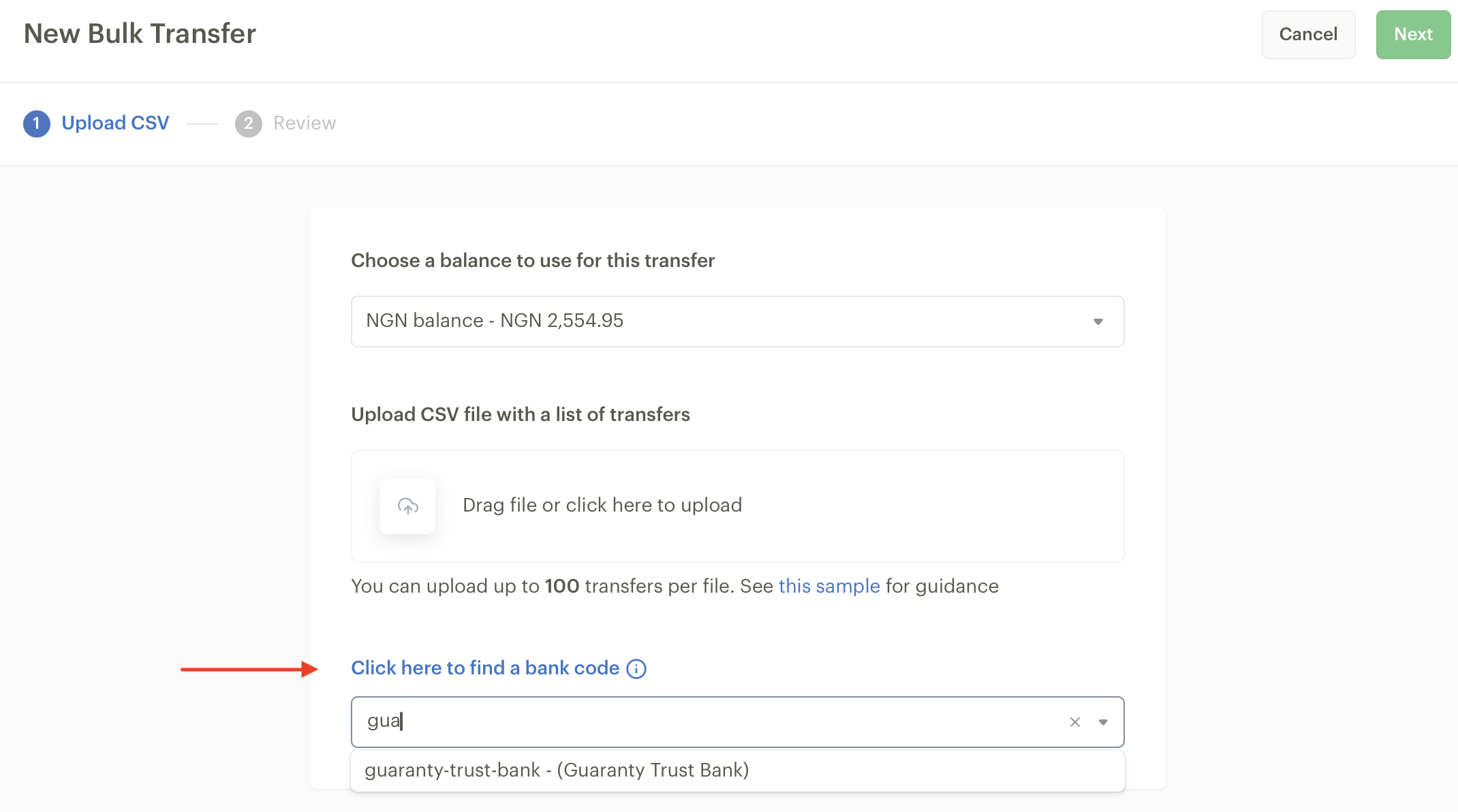Click the New Bulk Transfer heading
Image resolution: width=1458 pixels, height=812 pixels.
(x=140, y=33)
